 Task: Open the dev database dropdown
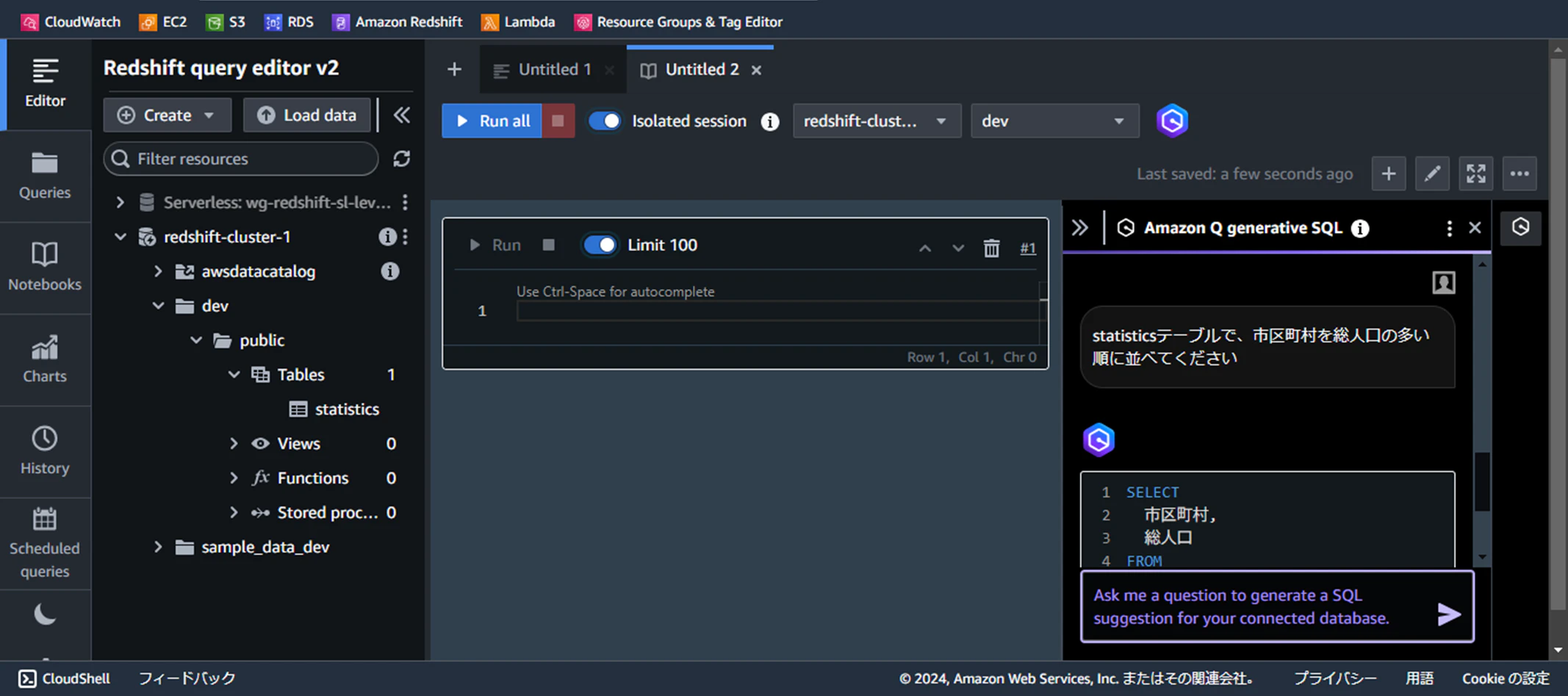coord(1054,121)
